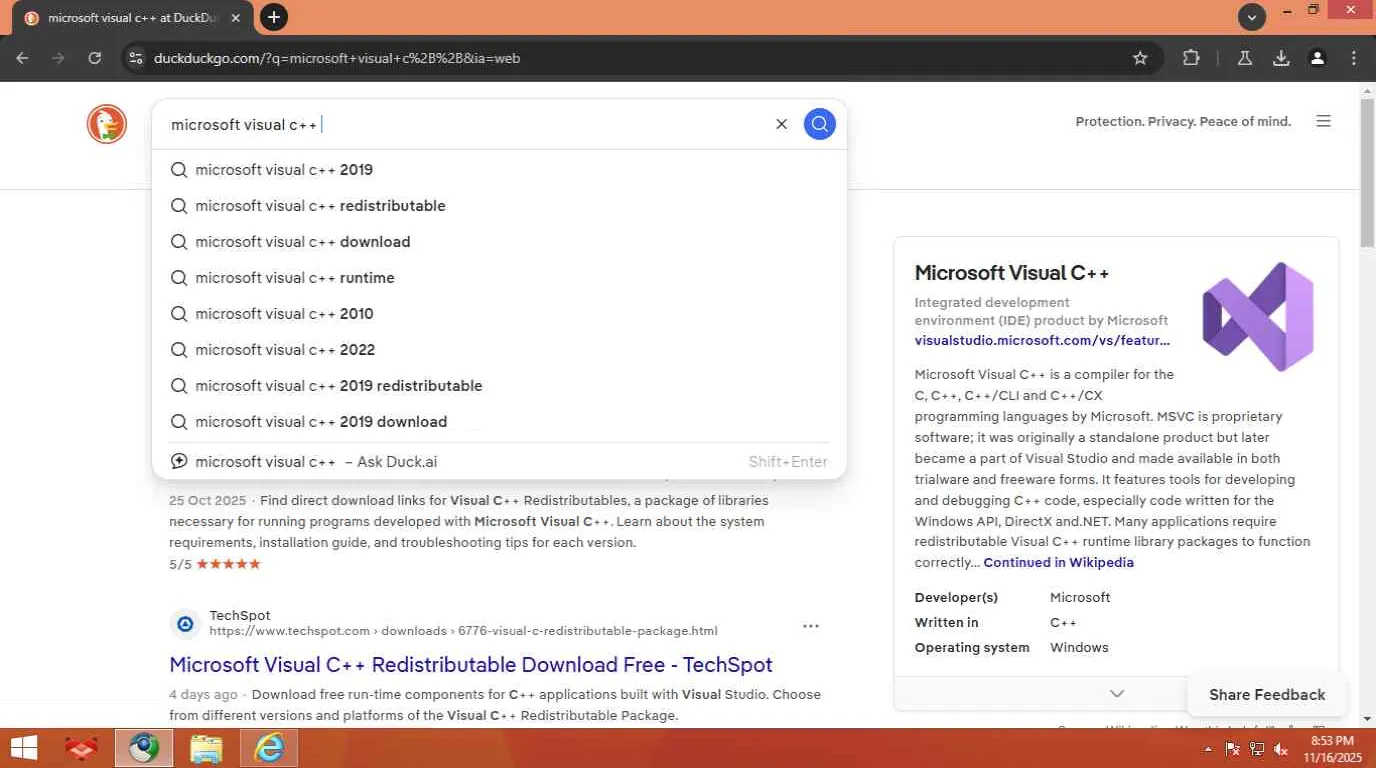The image size is (1376, 768).
Task: Clear the search box with the X icon
Action: pyautogui.click(x=782, y=124)
